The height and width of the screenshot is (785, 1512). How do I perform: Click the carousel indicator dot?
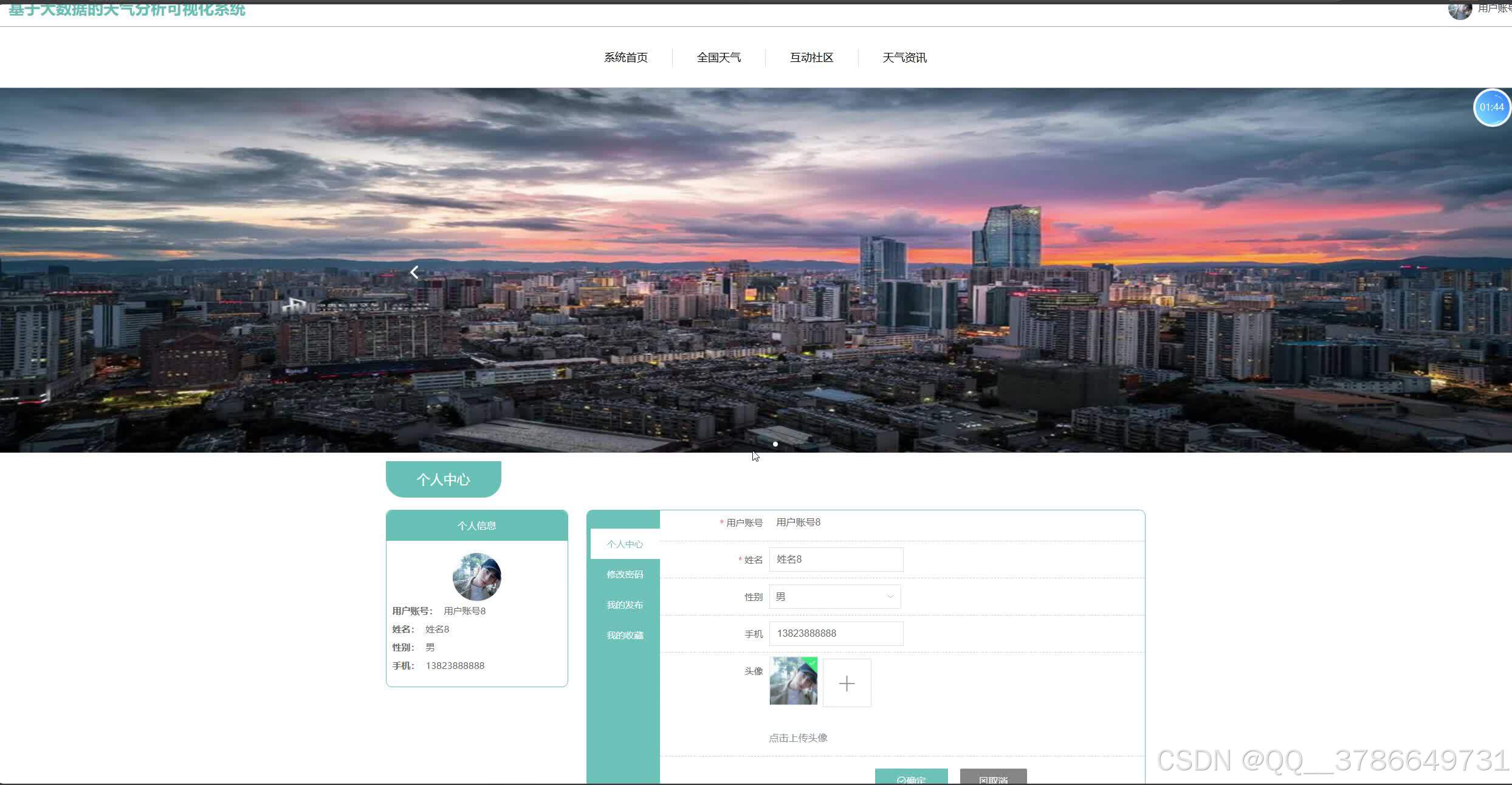pyautogui.click(x=775, y=444)
